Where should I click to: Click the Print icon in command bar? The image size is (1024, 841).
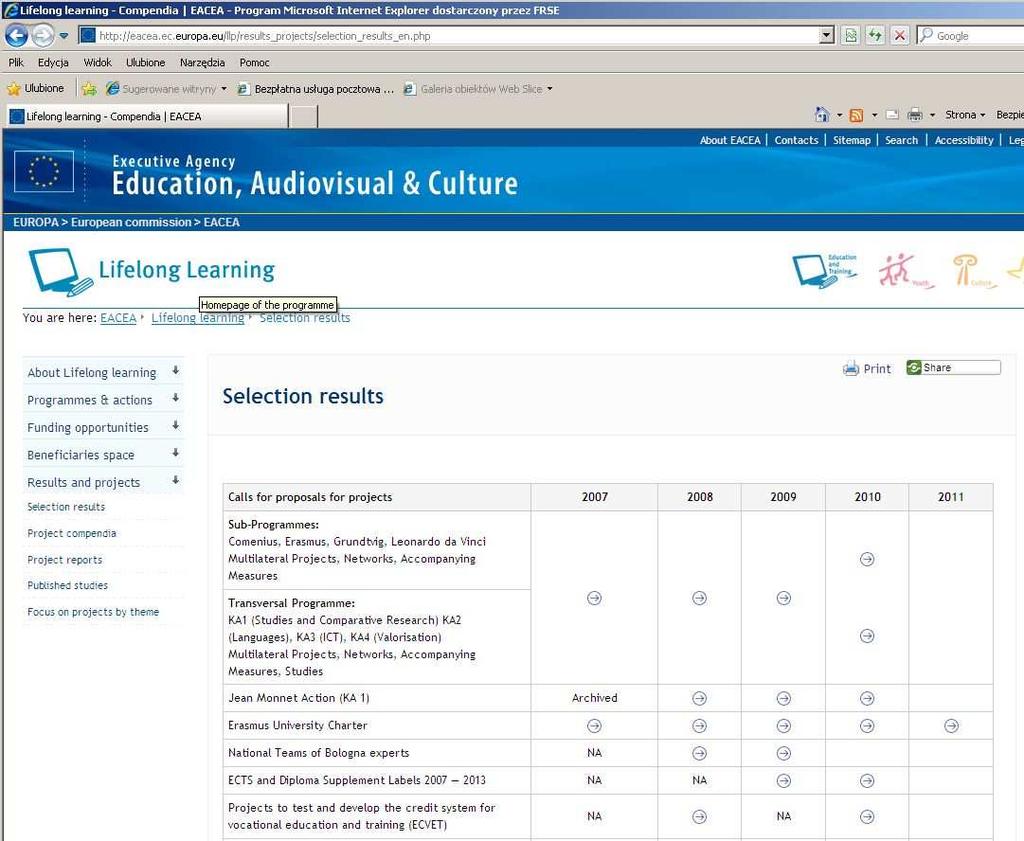point(915,115)
